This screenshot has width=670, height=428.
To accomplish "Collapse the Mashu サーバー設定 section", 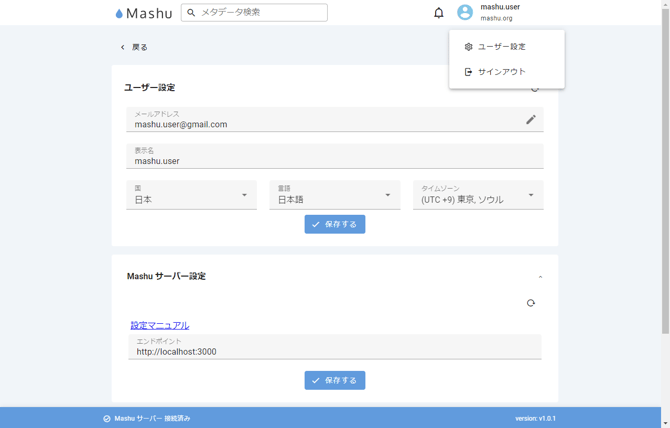I will pos(540,277).
